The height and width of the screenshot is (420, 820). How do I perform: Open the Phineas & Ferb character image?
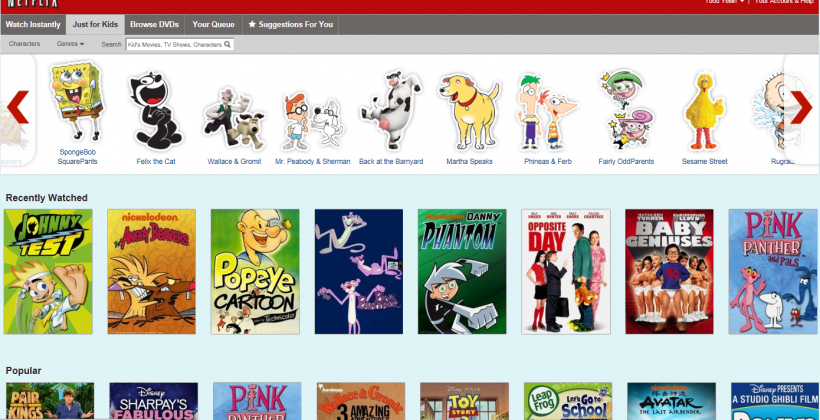[x=548, y=112]
